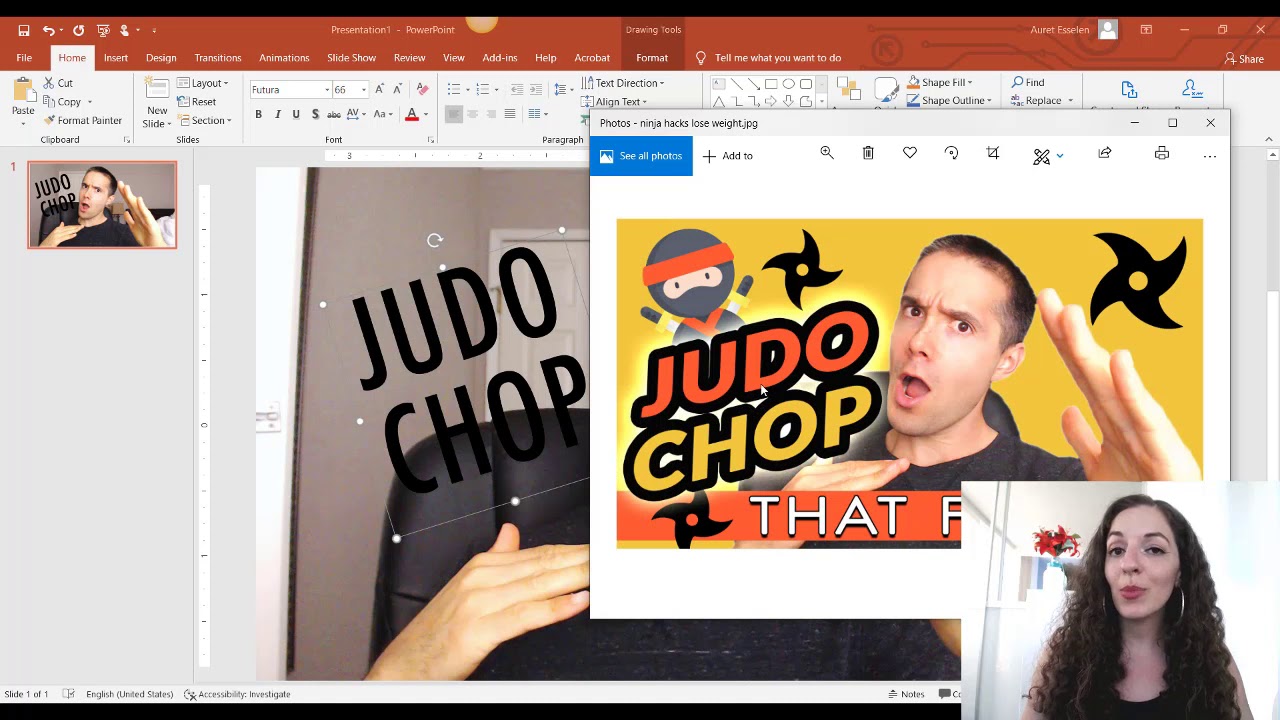Toggle justify text alignment
This screenshot has height=720, width=1280.
point(510,114)
